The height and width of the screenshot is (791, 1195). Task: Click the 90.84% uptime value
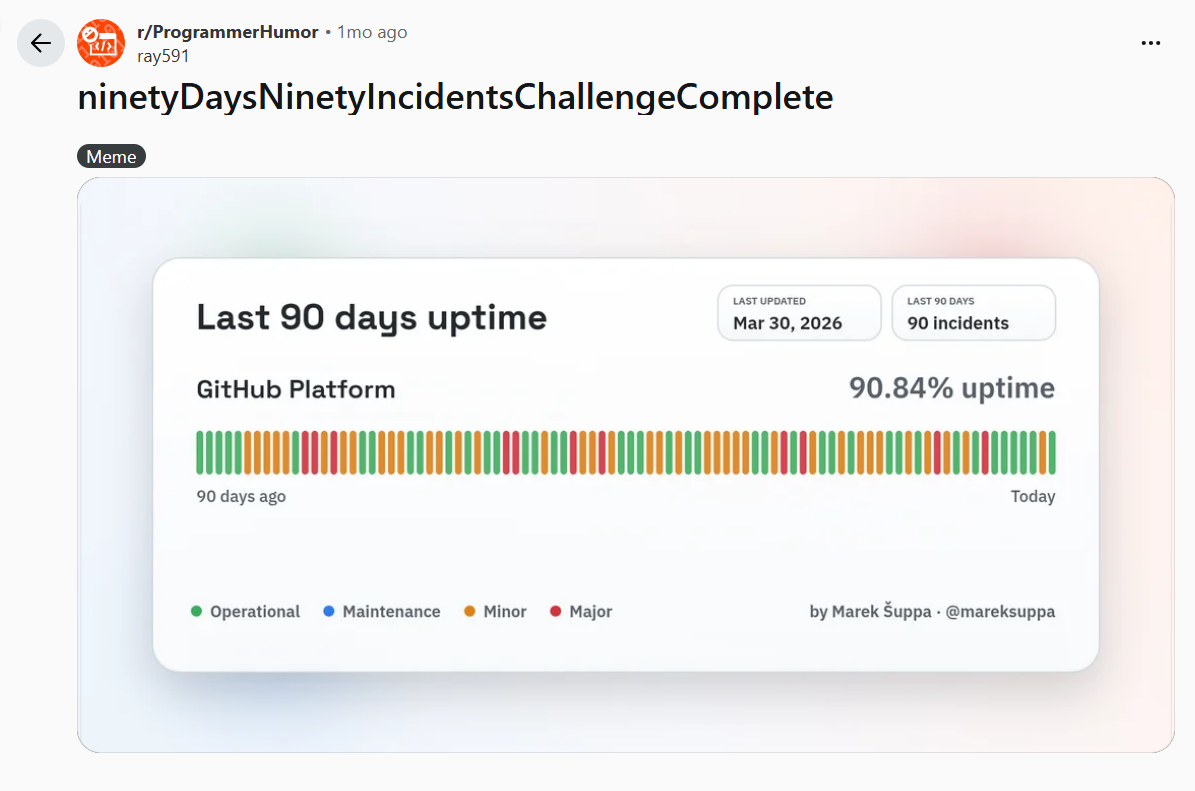pyautogui.click(x=952, y=388)
